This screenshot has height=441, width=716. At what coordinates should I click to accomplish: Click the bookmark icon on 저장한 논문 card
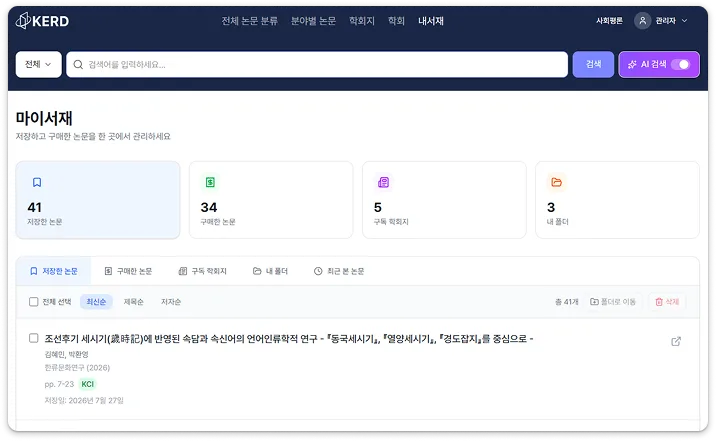coord(37,183)
